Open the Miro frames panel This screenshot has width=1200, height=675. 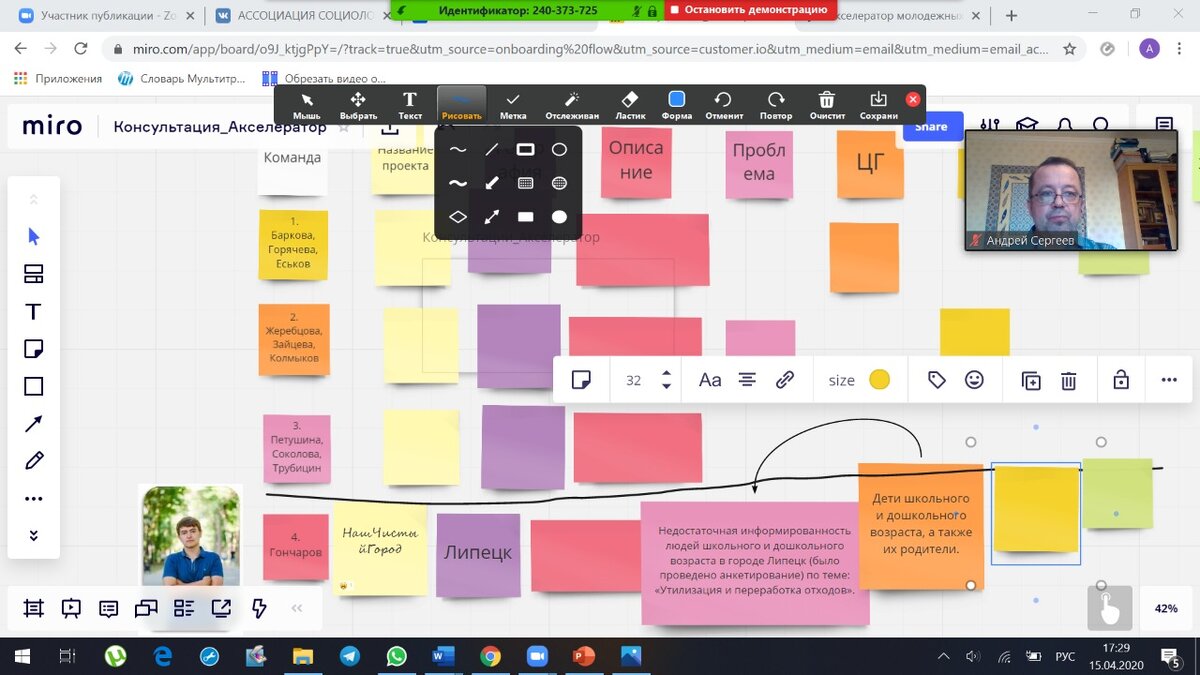click(34, 607)
